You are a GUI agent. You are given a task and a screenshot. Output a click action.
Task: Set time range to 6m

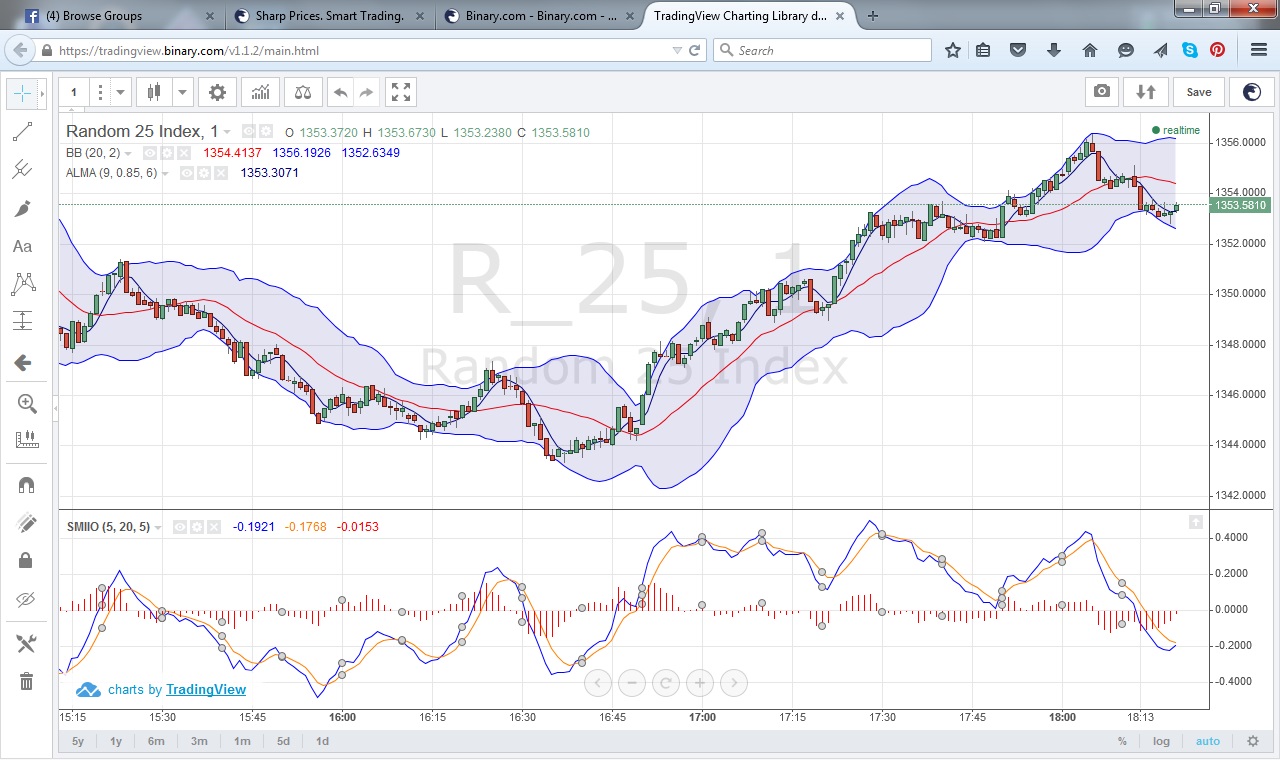pos(156,742)
